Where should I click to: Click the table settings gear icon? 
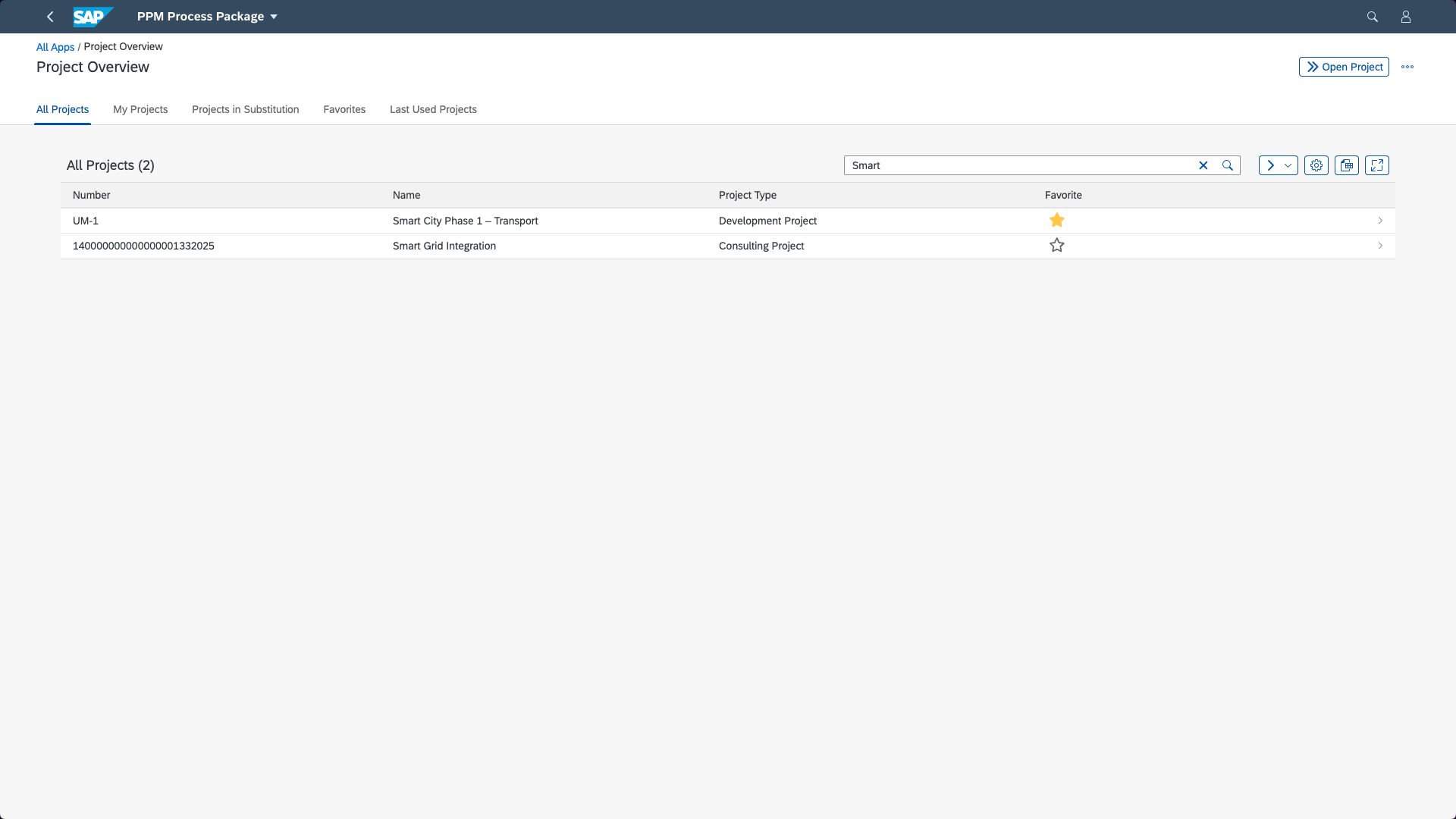(1316, 165)
